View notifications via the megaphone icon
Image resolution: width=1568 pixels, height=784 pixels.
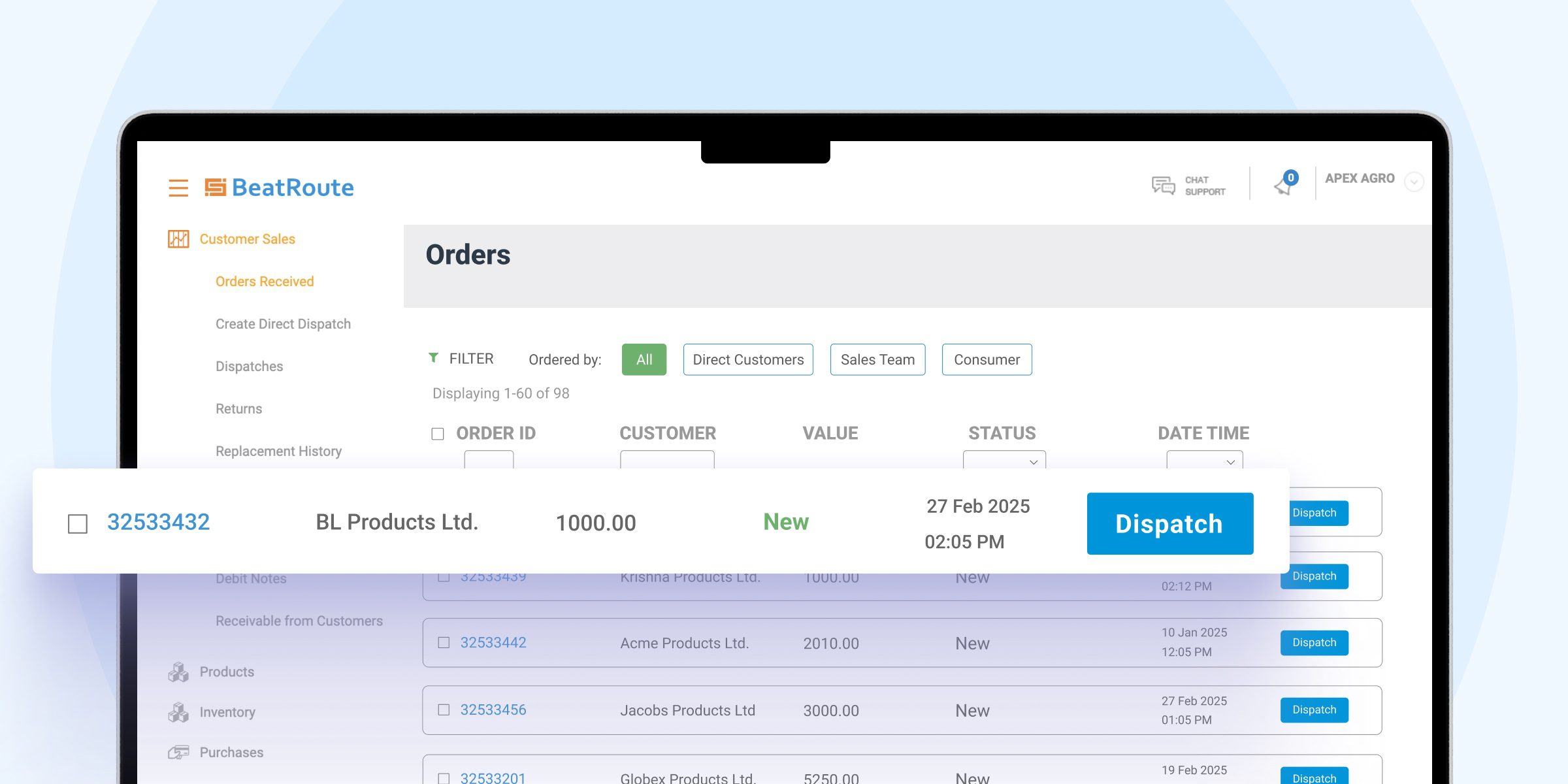[1284, 184]
